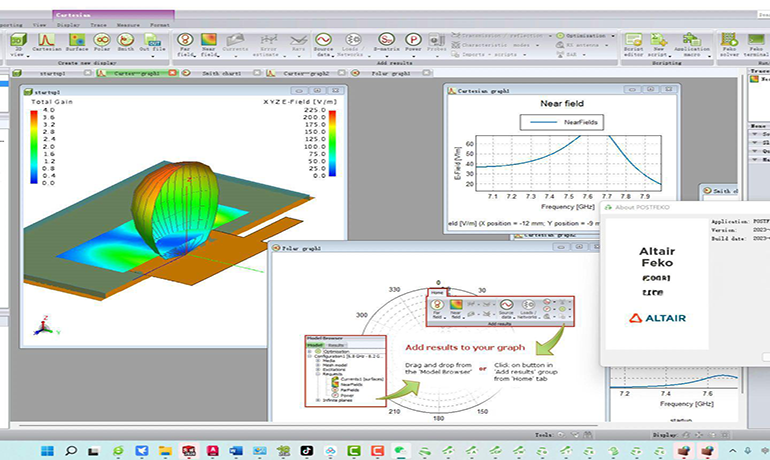Image resolution: width=770 pixels, height=460 pixels.
Task: Select the Polar graph1 window title bar
Action: coord(435,248)
